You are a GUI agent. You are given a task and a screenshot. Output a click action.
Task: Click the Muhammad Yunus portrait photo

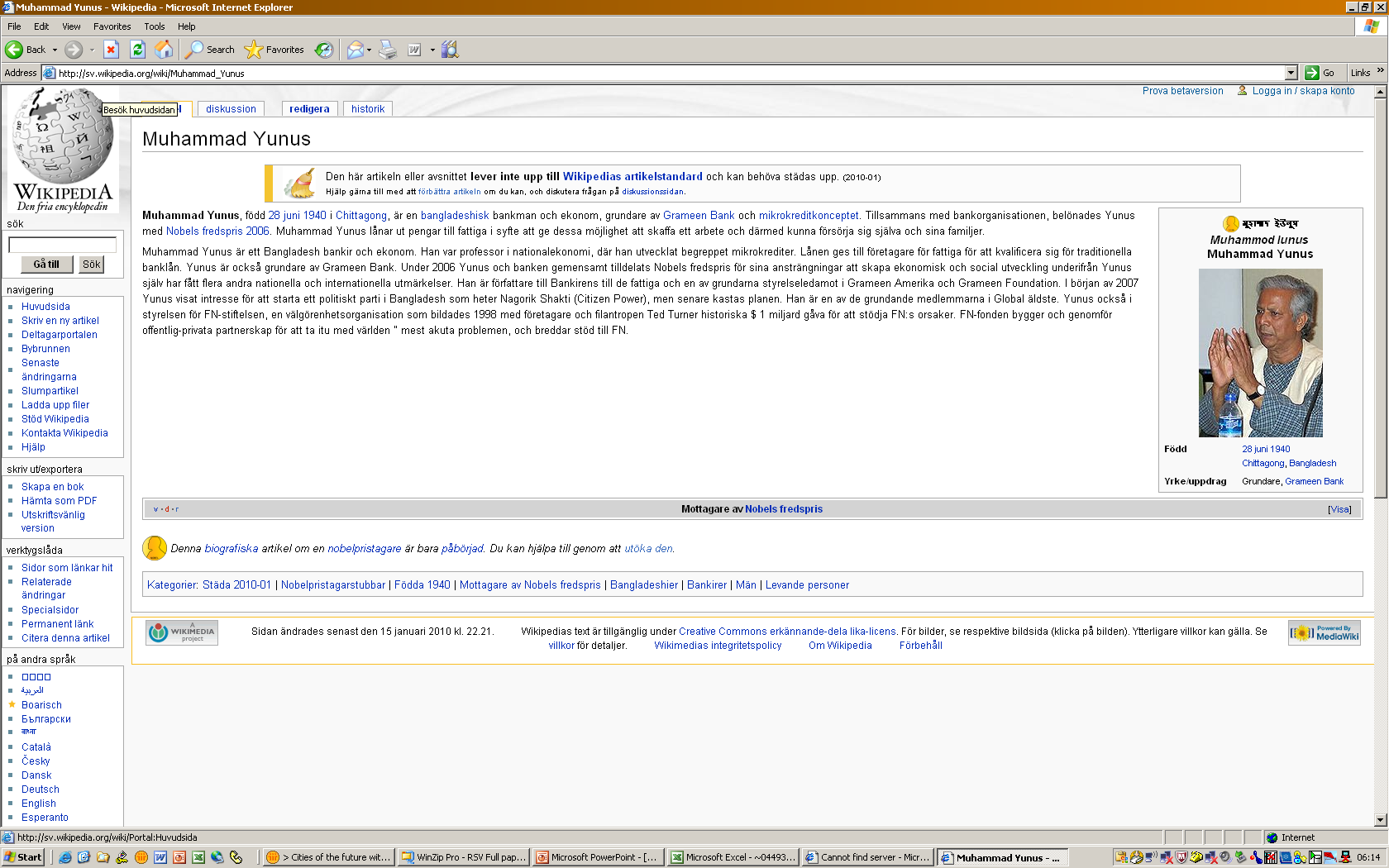click(1260, 353)
